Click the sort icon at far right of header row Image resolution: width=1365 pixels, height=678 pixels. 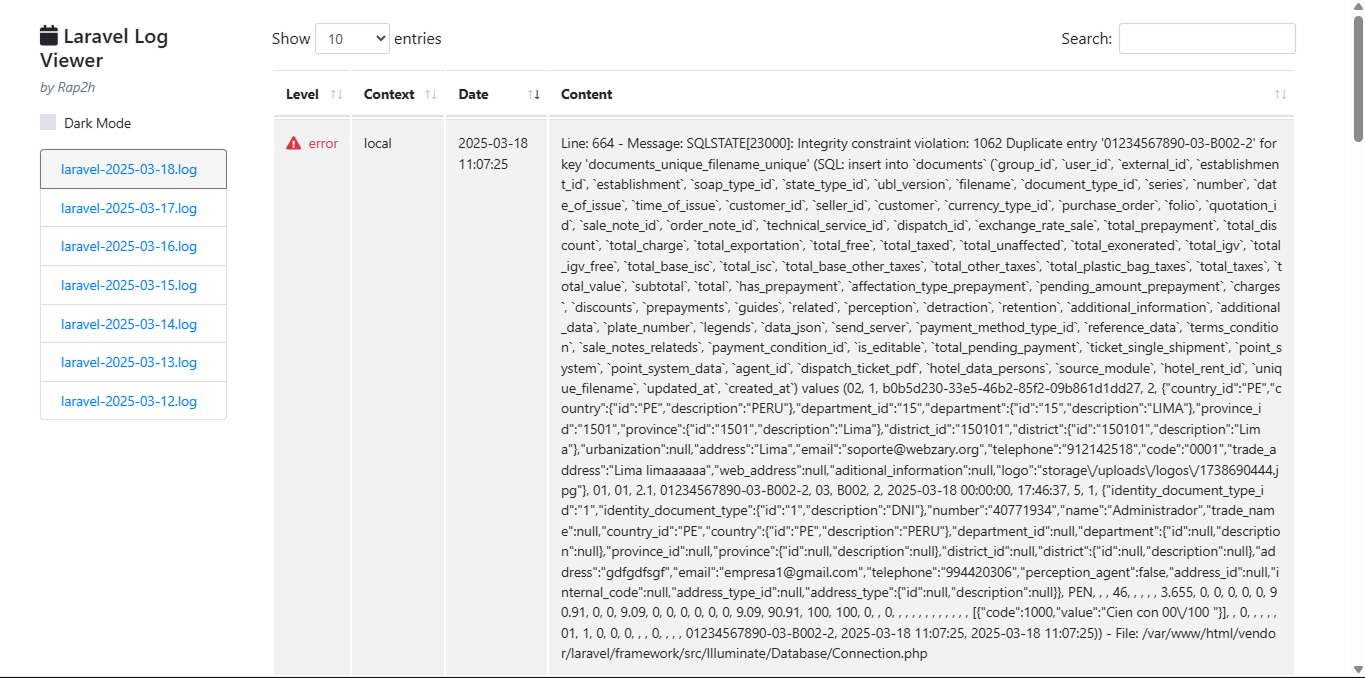[1281, 94]
